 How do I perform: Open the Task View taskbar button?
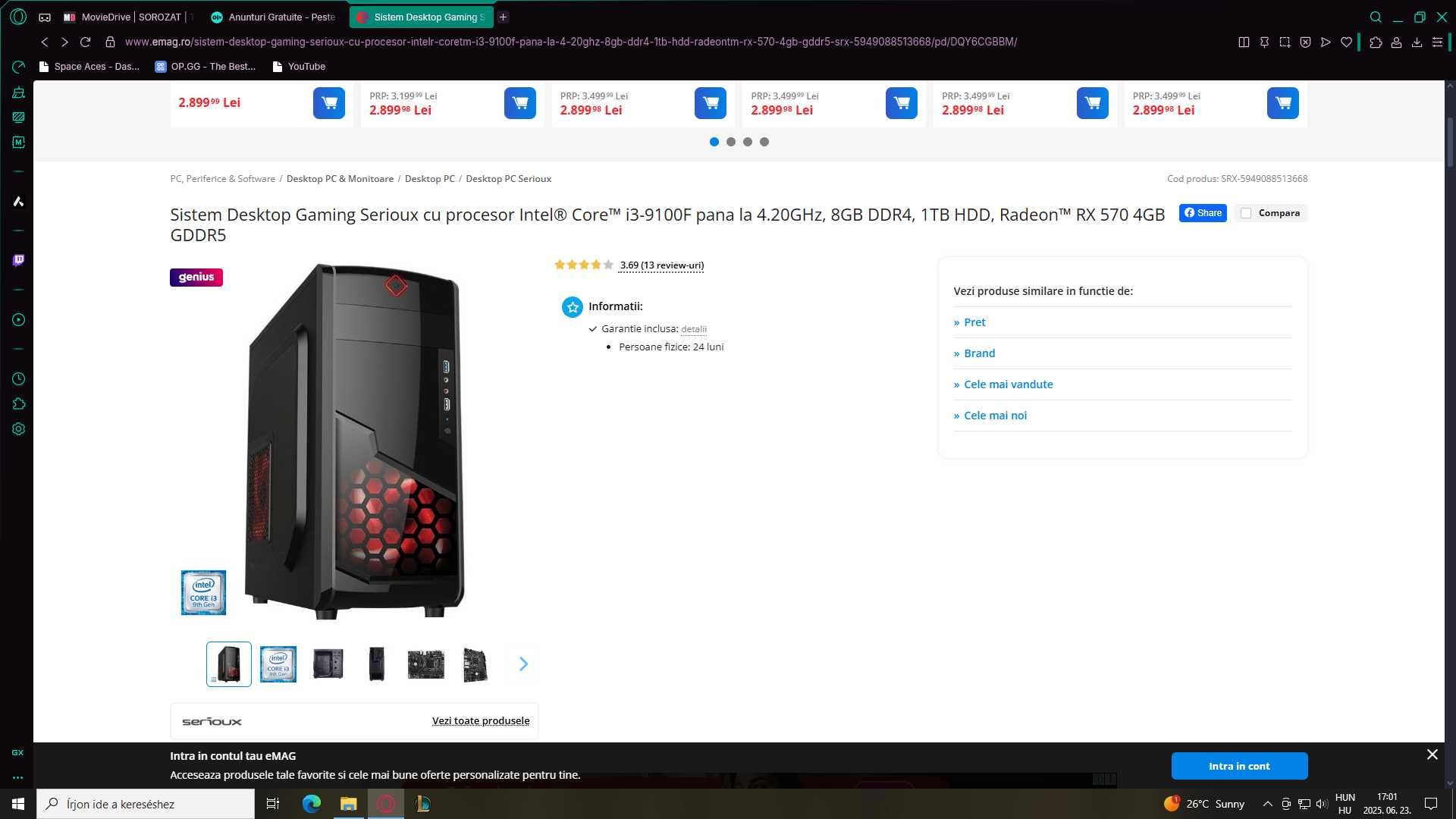(273, 804)
